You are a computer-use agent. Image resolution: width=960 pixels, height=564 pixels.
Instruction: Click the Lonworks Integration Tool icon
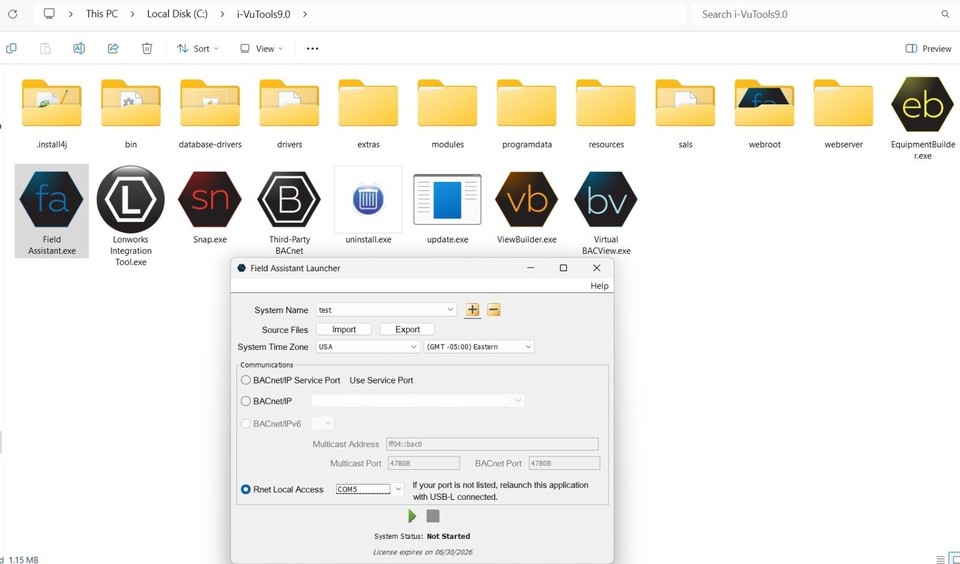coord(130,200)
